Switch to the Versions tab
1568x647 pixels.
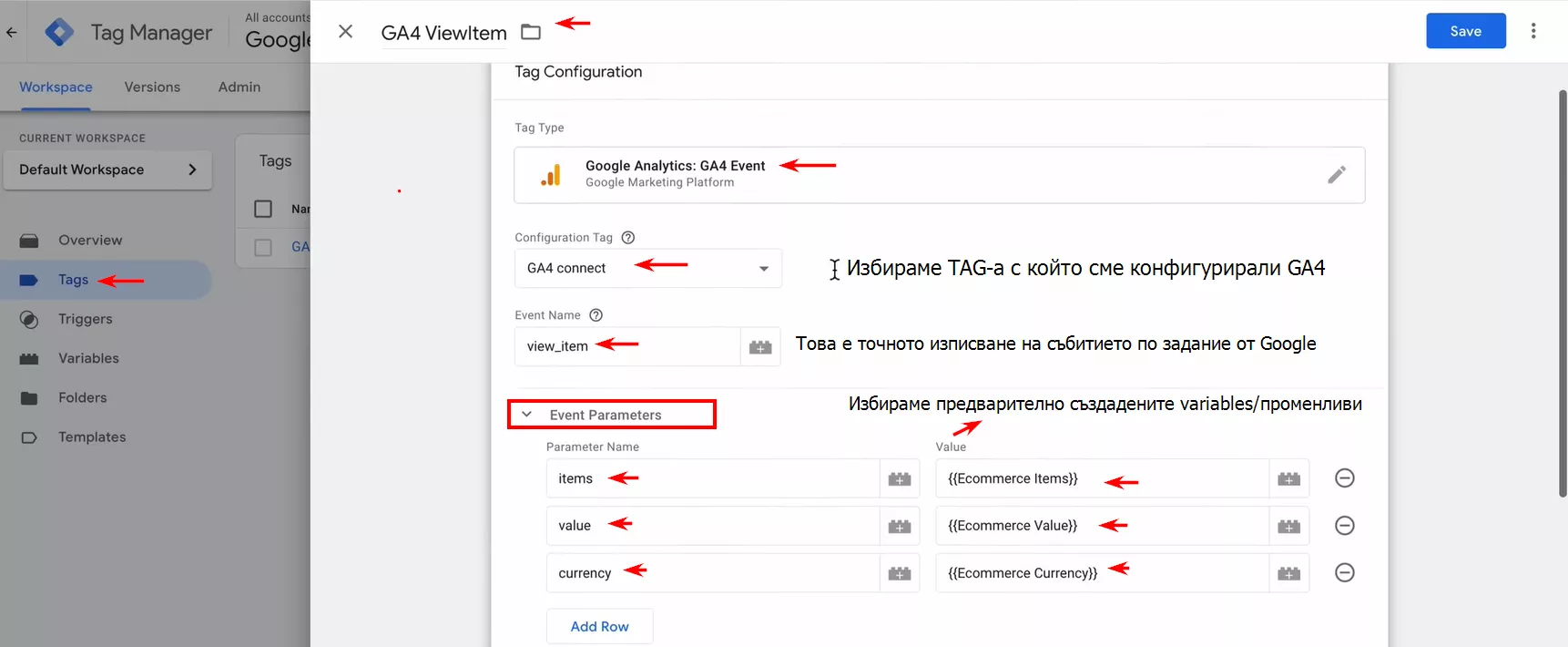click(x=152, y=87)
